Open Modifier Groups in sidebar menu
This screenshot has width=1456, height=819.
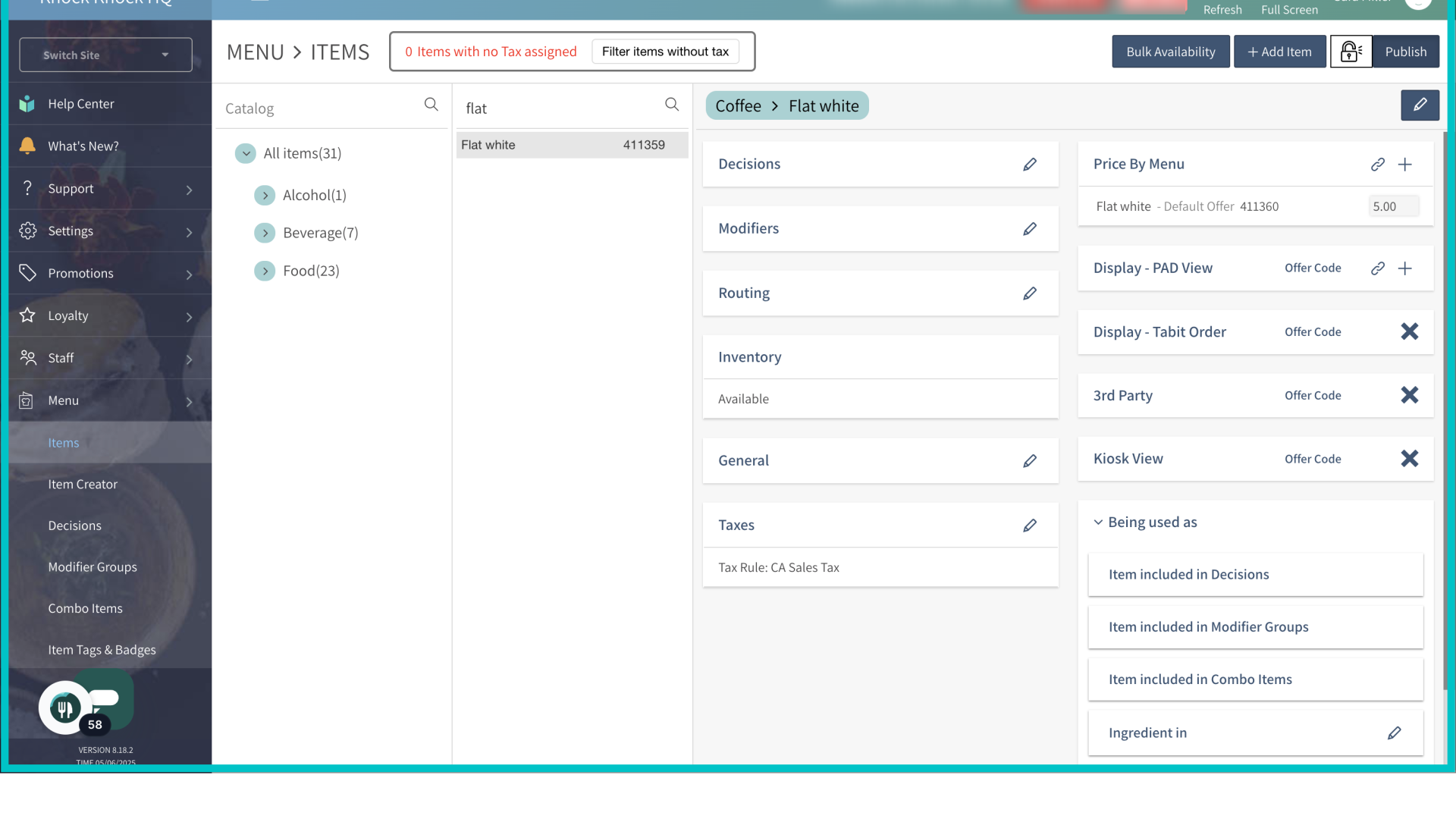click(93, 567)
